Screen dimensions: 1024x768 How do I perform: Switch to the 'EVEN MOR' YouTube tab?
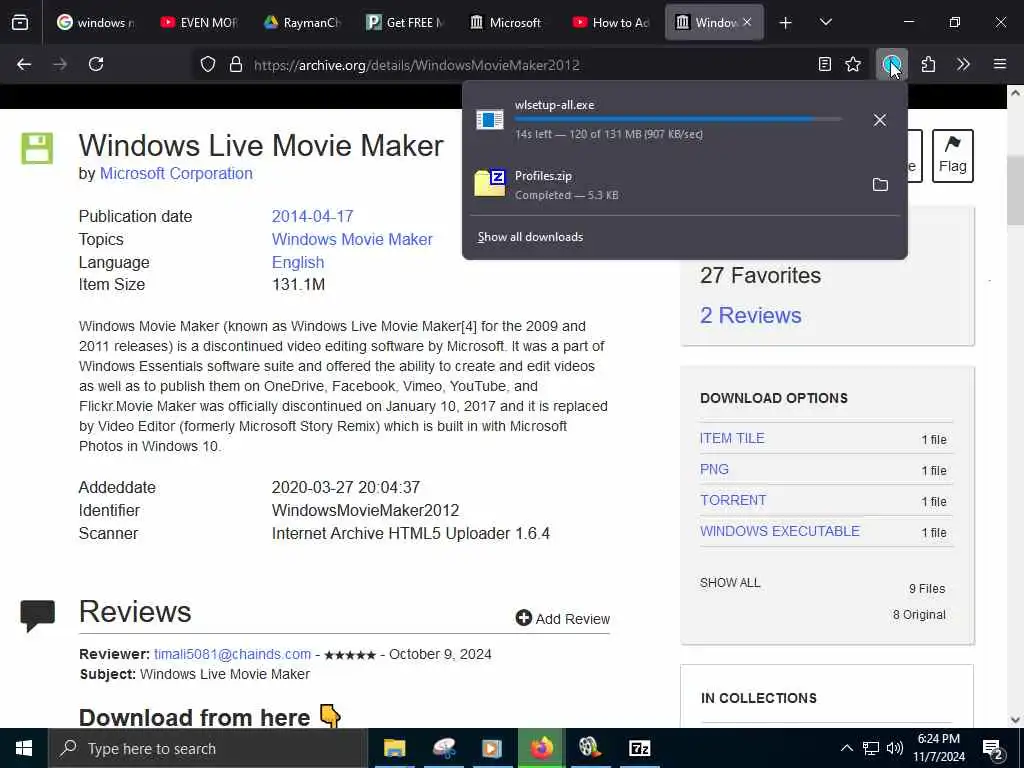[199, 22]
